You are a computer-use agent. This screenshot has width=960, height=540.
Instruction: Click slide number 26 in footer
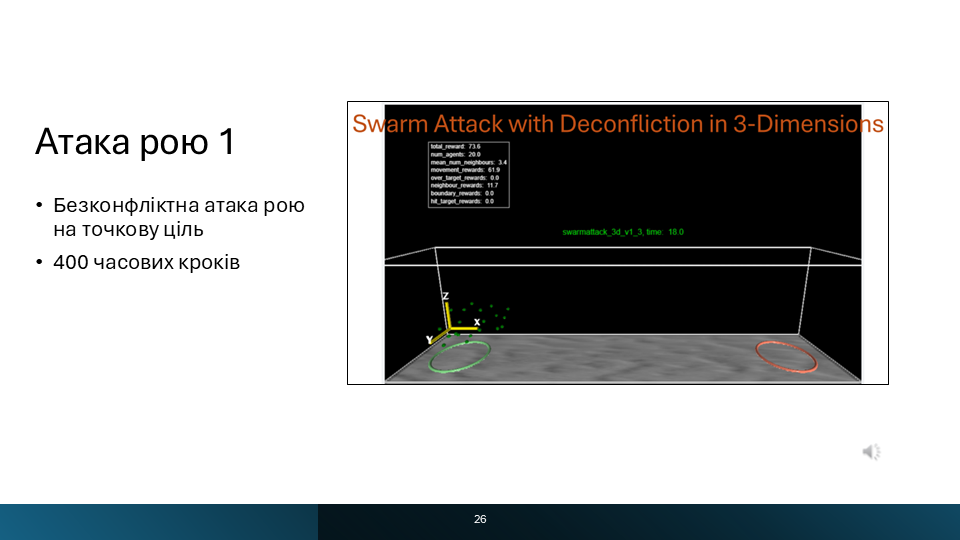480,519
